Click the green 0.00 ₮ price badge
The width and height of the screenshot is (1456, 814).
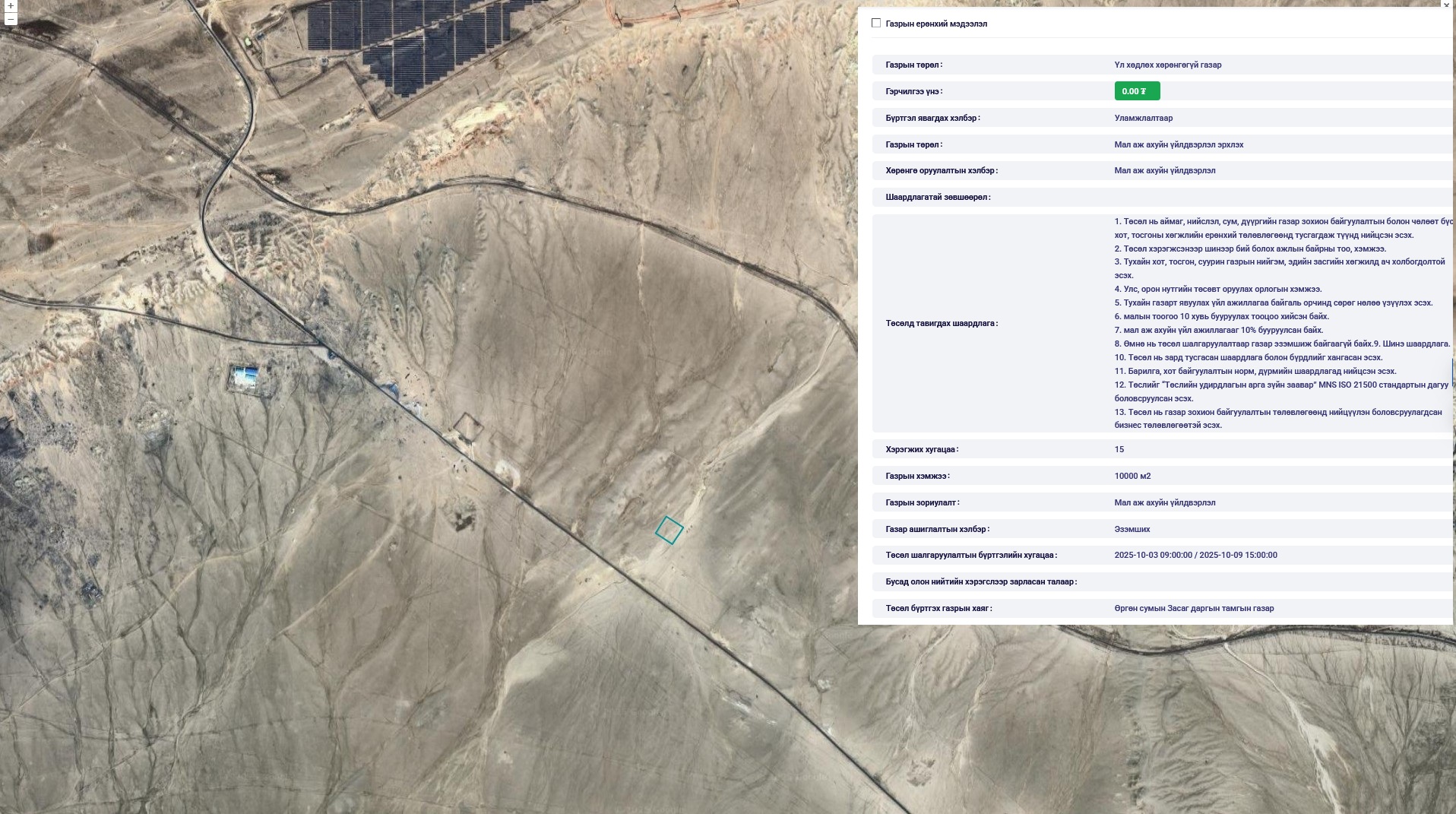pos(1136,91)
